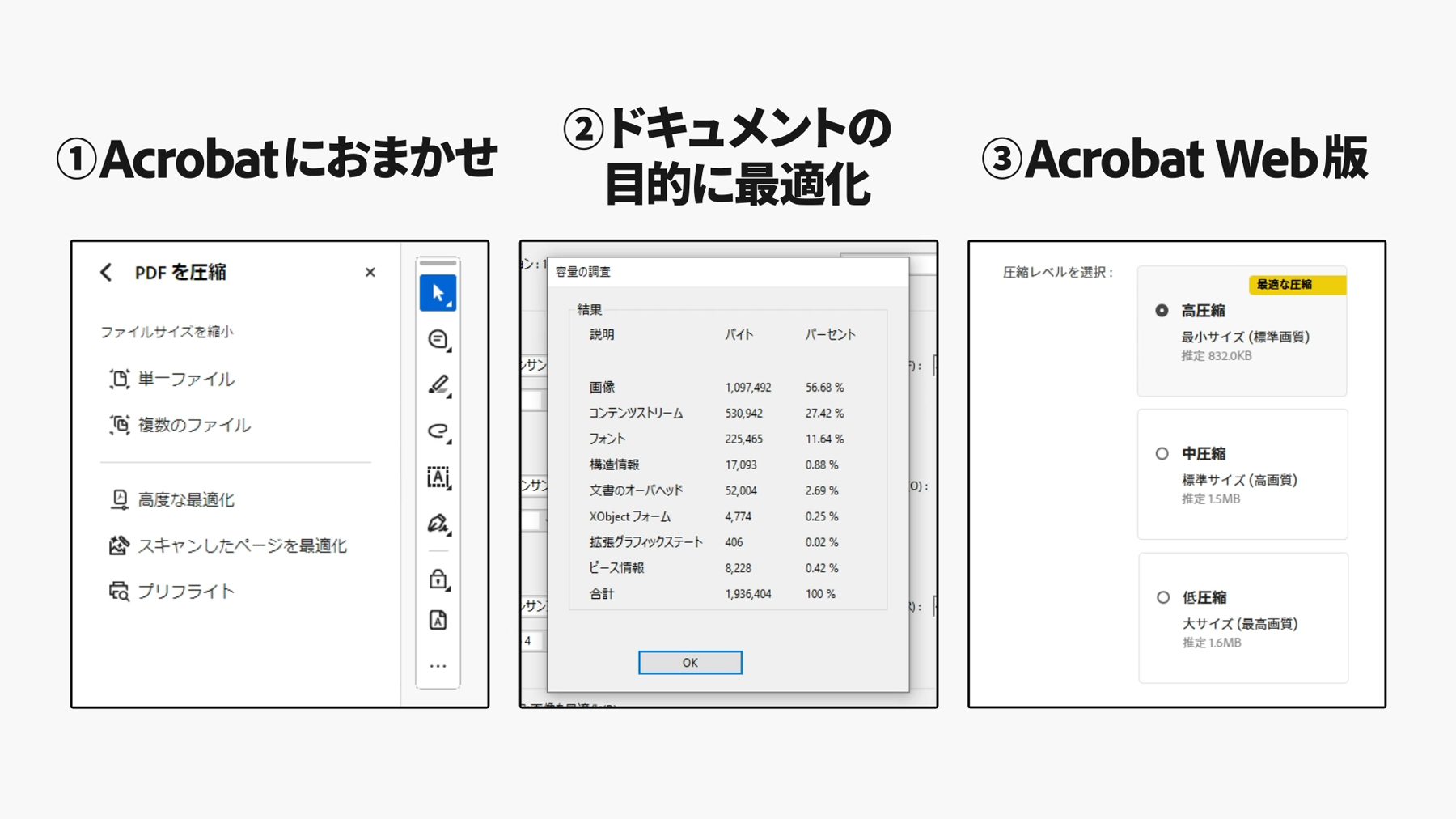Click OK in the 容量の調査 dialog

coord(690,663)
